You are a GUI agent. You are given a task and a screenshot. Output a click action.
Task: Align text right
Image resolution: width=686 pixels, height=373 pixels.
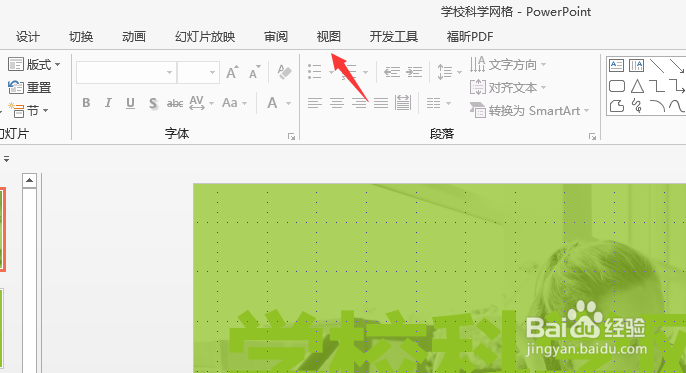click(x=359, y=103)
